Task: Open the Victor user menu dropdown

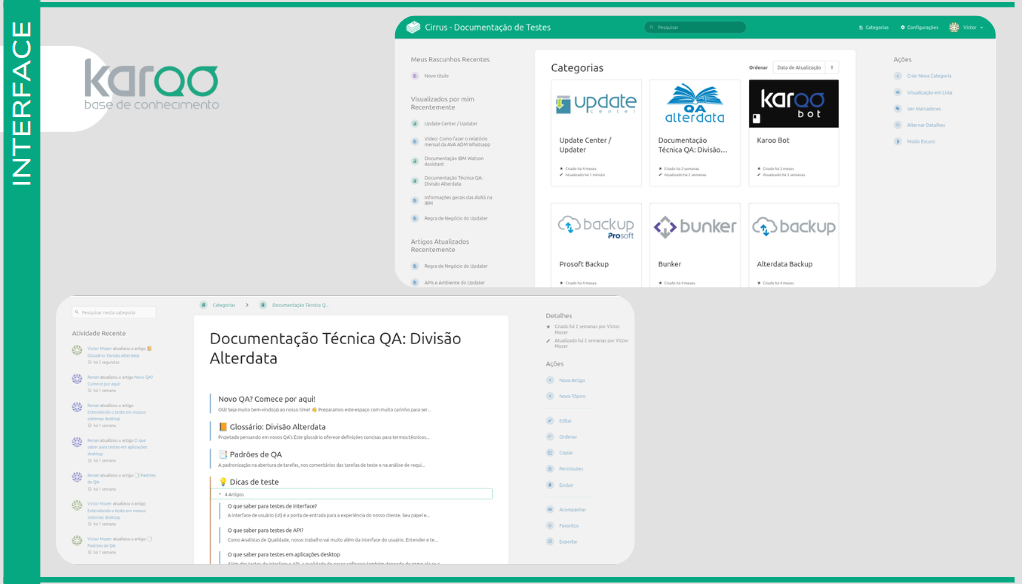Action: tap(967, 27)
